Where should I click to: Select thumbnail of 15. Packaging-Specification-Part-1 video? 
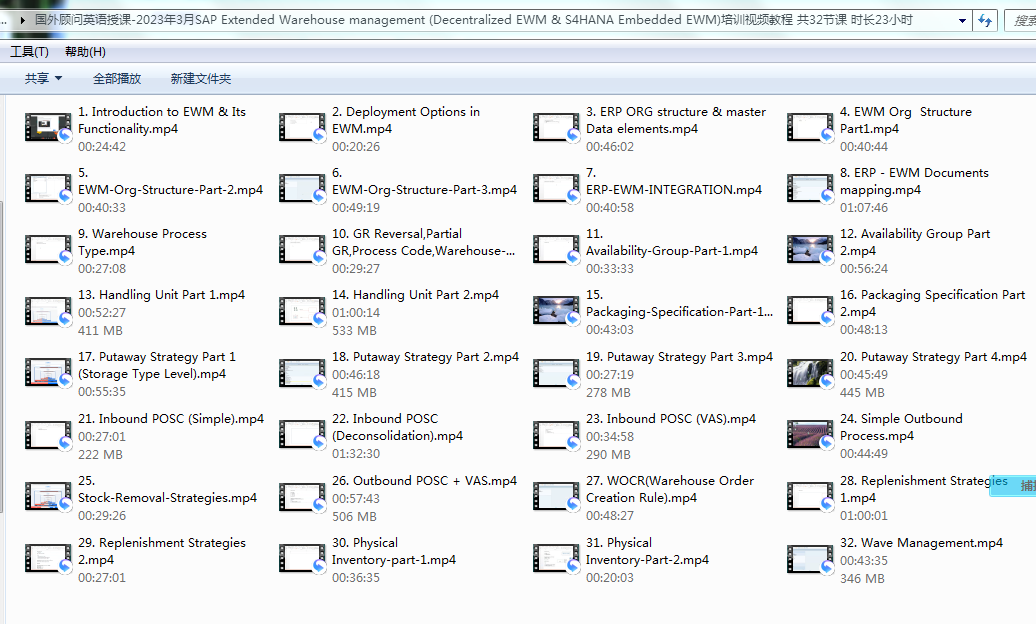[556, 311]
